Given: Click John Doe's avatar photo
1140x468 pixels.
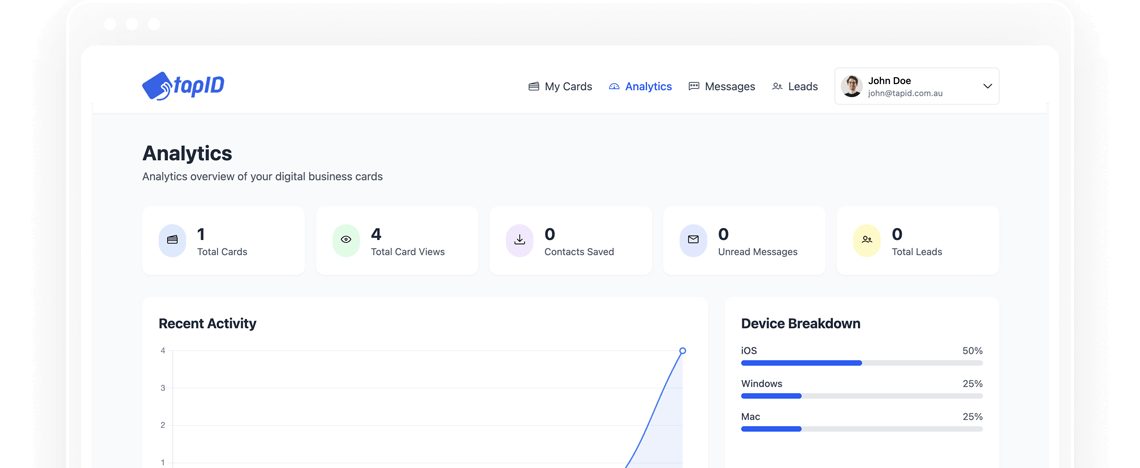Looking at the screenshot, I should pyautogui.click(x=852, y=86).
